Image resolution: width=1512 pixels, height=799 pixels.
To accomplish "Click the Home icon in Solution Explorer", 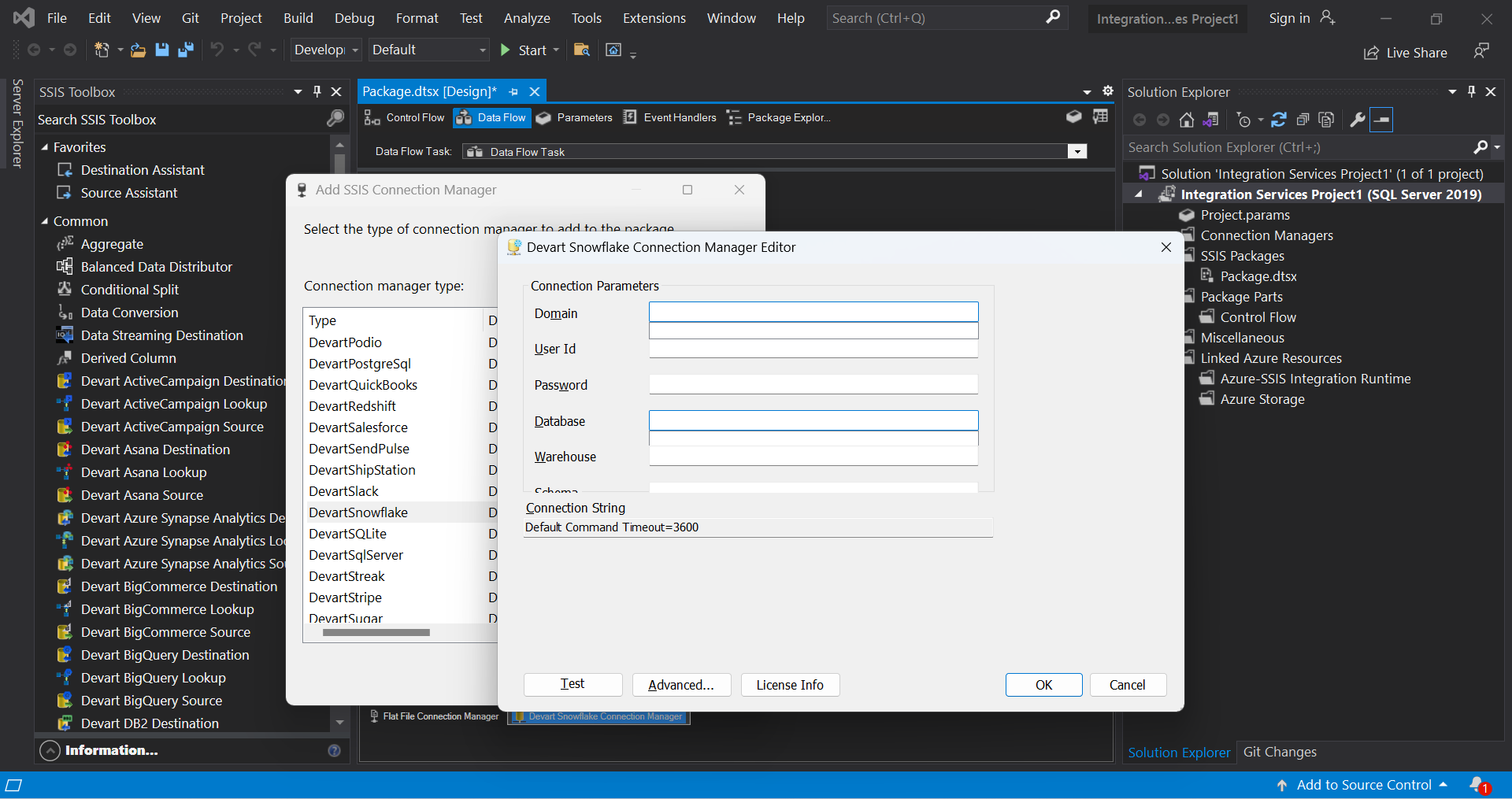I will tap(1187, 119).
